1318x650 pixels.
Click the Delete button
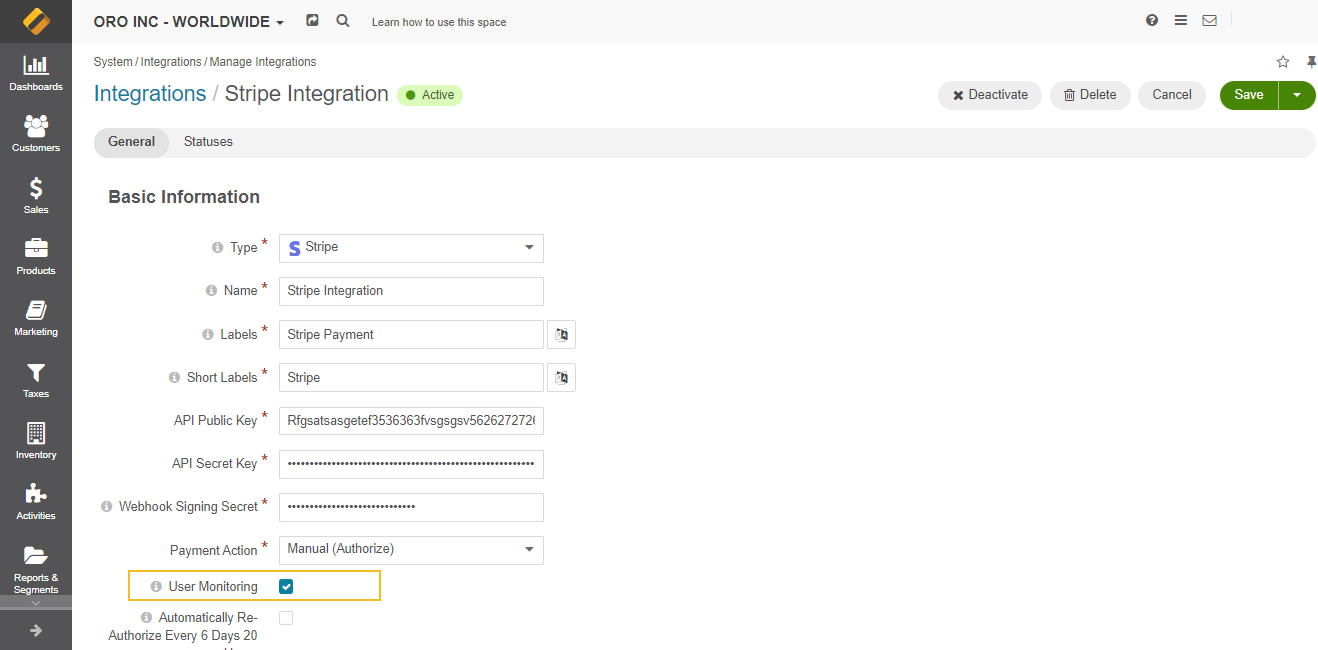(1090, 95)
